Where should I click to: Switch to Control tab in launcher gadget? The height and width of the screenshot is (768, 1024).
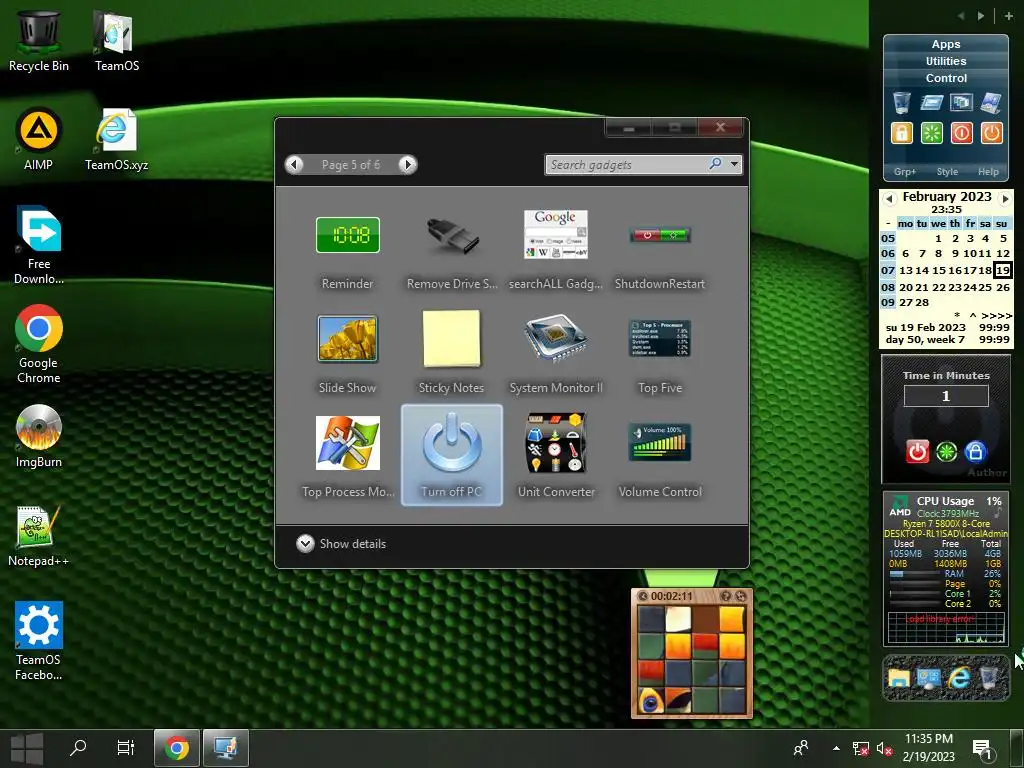946,78
